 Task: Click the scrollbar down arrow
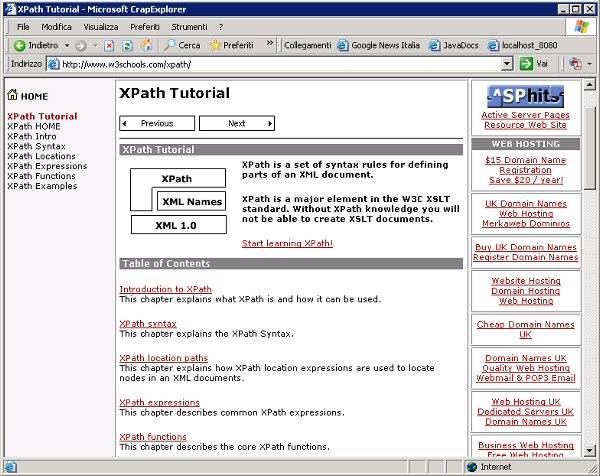tap(590, 450)
